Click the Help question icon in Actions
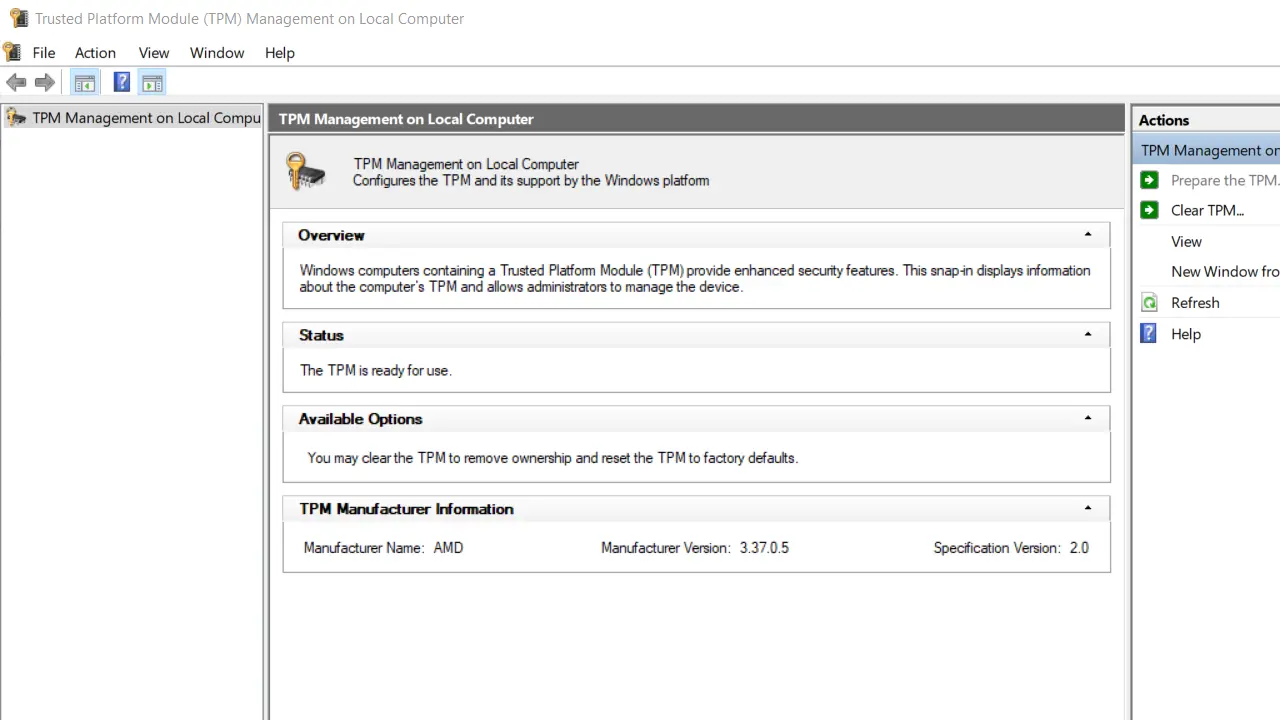Screen dimensions: 1280x720 point(1150,334)
